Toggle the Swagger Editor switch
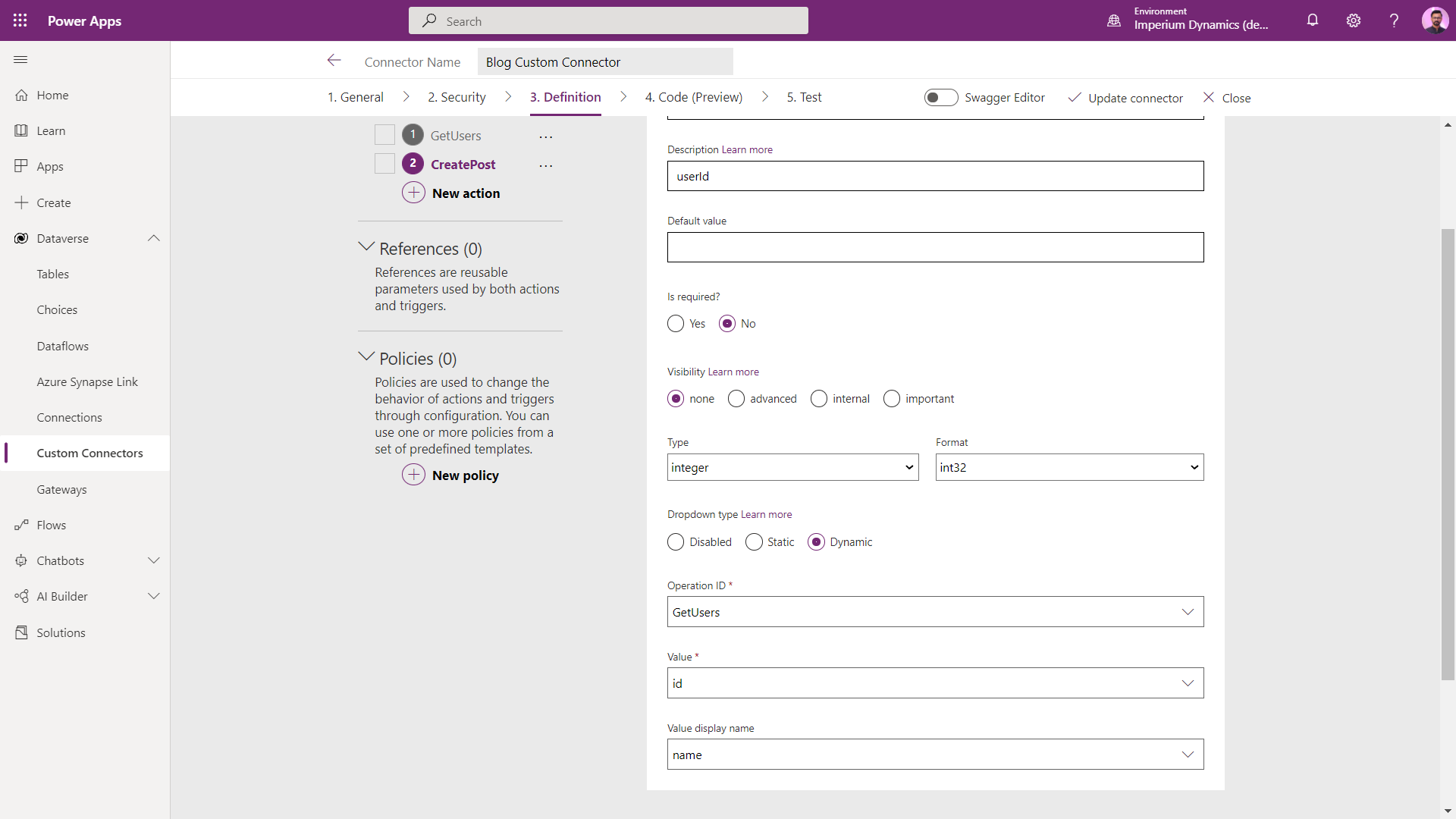The width and height of the screenshot is (1456, 819). [940, 98]
